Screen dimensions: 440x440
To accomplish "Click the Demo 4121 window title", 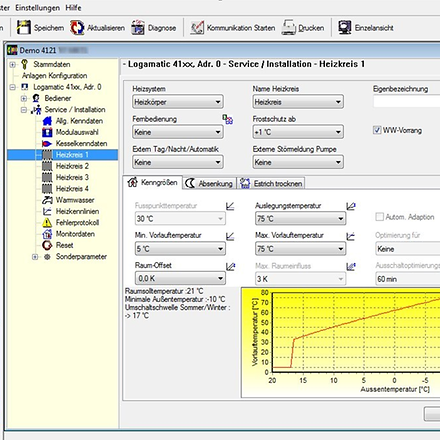I will click(x=38, y=50).
